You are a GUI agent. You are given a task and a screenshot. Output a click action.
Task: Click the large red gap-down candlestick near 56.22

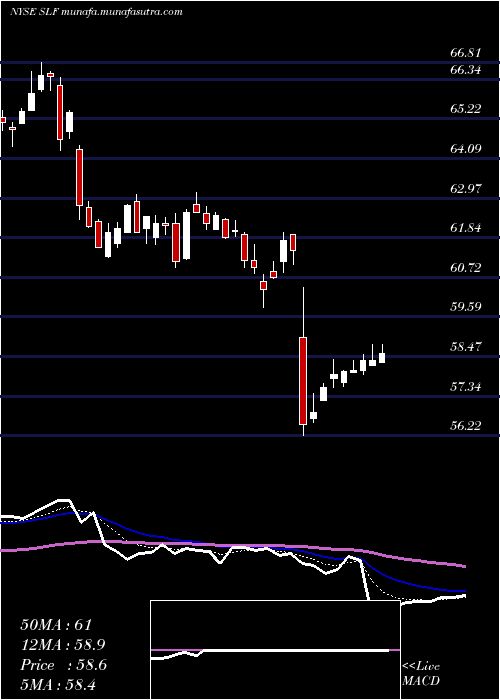[x=303, y=381]
